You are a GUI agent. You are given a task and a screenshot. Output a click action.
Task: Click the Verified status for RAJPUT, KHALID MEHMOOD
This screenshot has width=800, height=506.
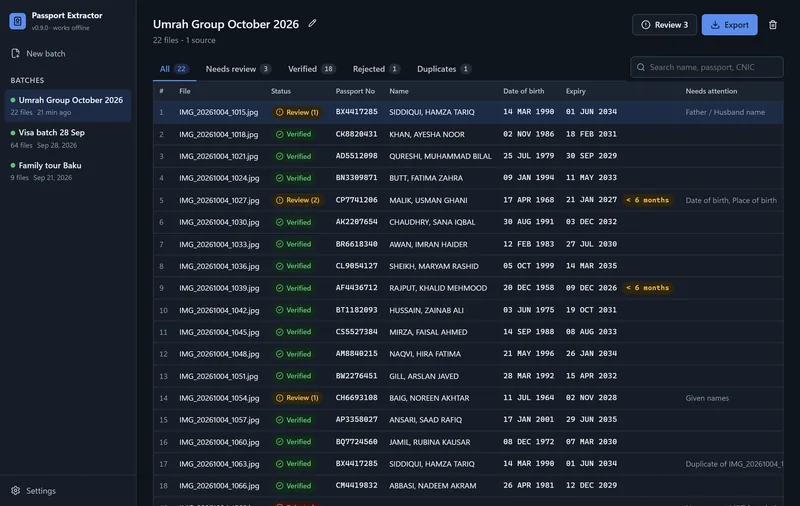(293, 288)
